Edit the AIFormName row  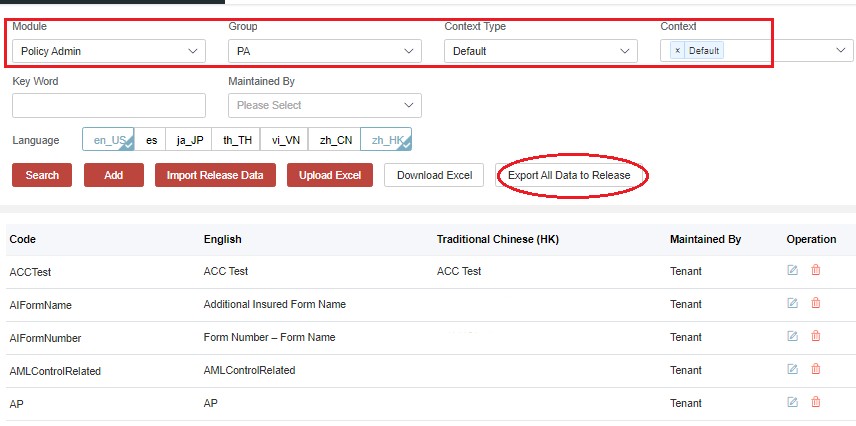[x=793, y=303]
